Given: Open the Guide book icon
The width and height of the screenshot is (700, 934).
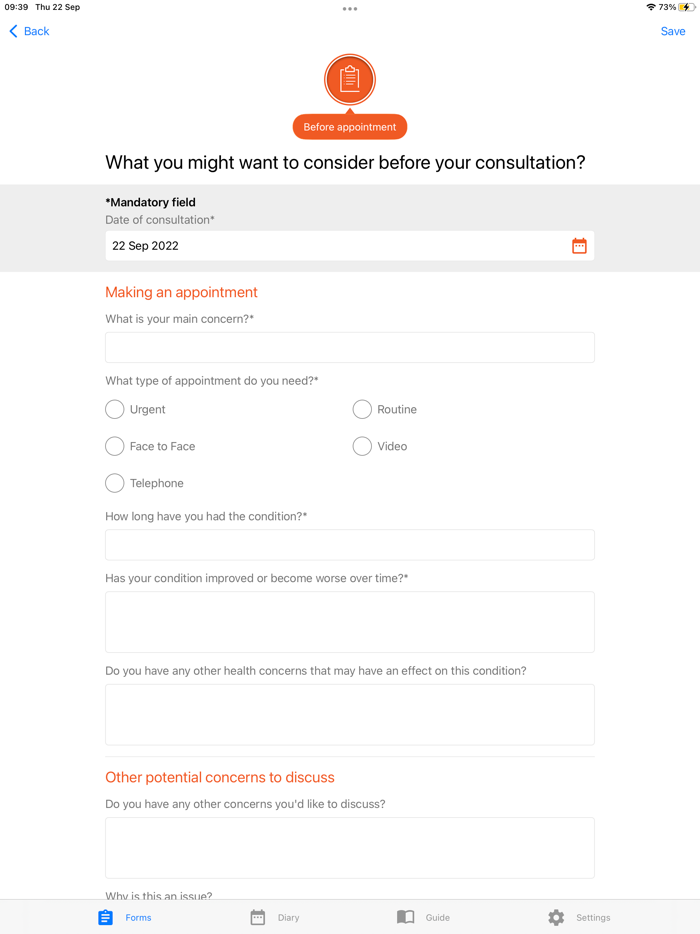Looking at the screenshot, I should tap(405, 917).
